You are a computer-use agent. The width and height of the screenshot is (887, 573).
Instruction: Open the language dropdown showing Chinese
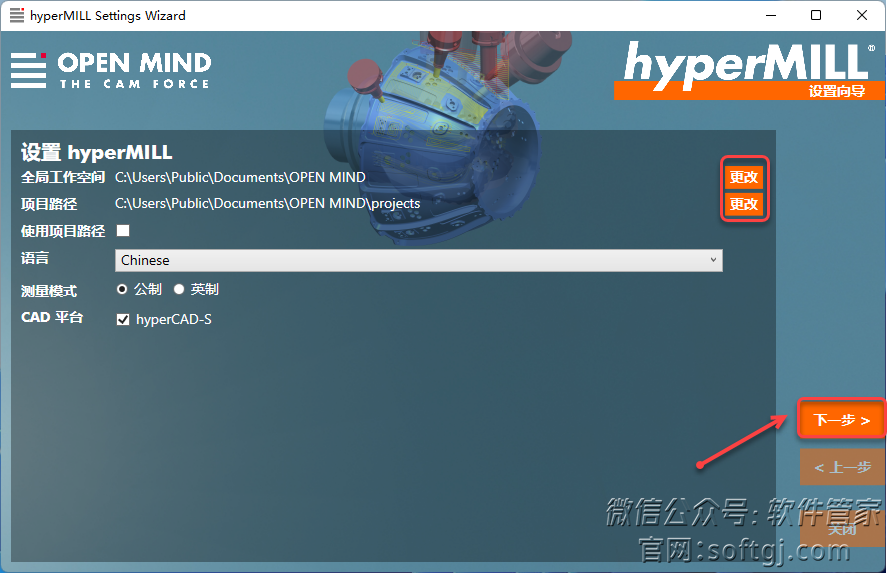419,260
